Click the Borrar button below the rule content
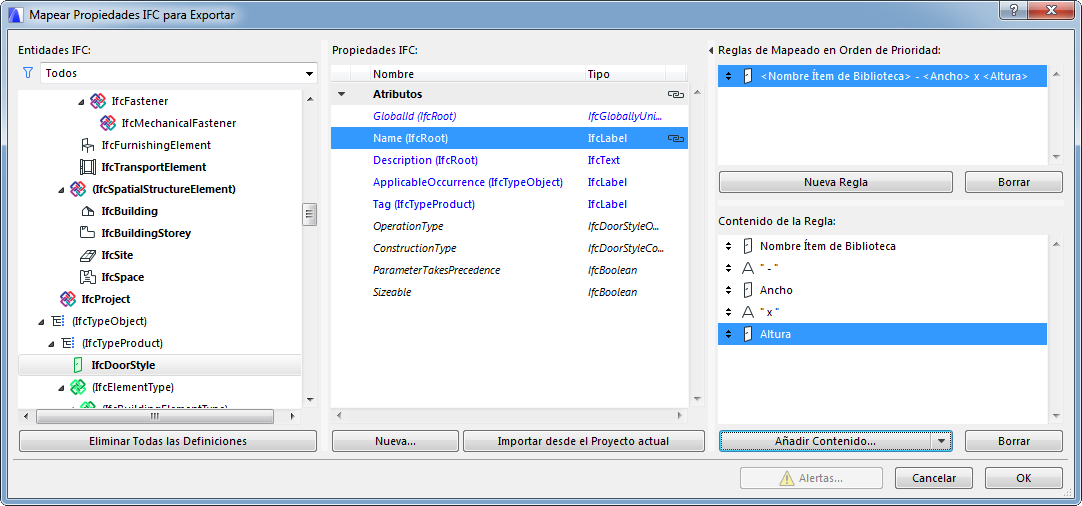The height and width of the screenshot is (506, 1082). click(x=1013, y=441)
